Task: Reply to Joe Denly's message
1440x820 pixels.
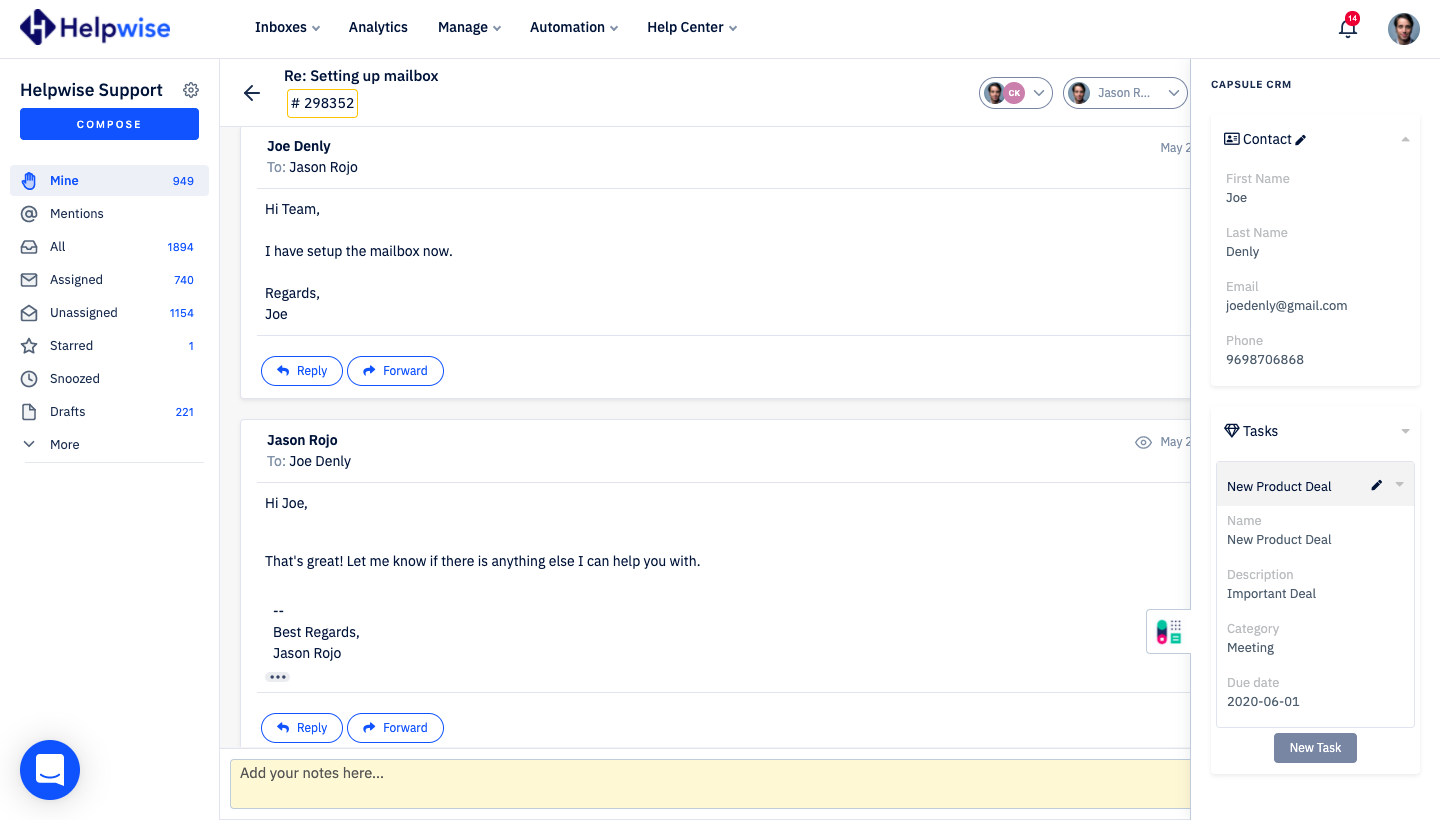Action: 302,370
